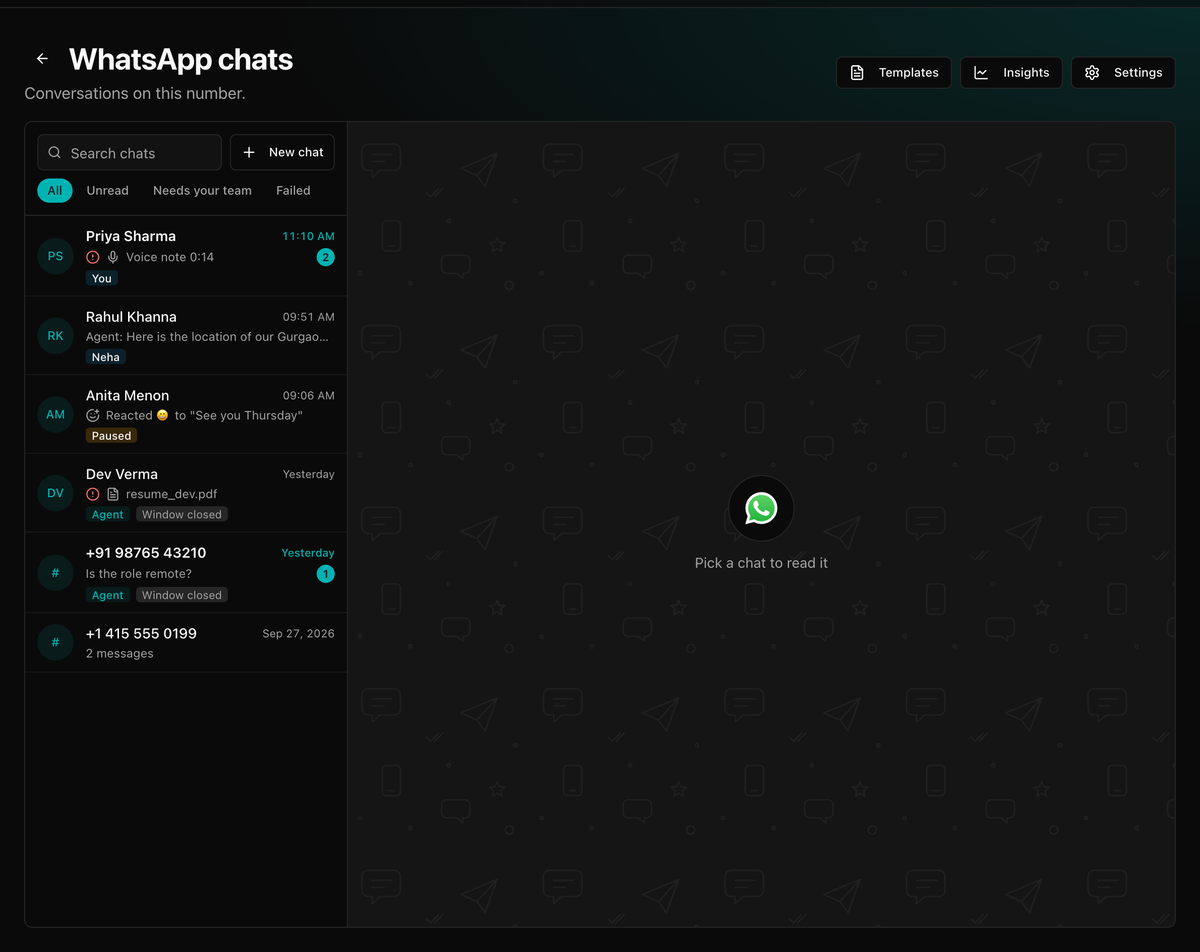Click the RK avatar of Rahul Khanna
This screenshot has height=952, width=1200.
(55, 336)
